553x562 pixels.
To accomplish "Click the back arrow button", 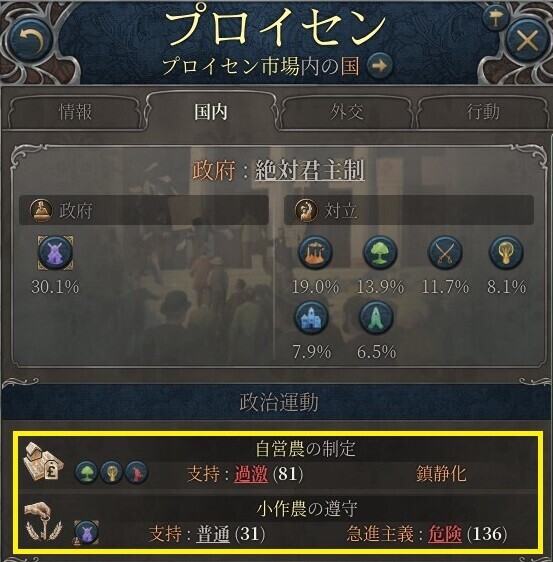I will click(31, 39).
